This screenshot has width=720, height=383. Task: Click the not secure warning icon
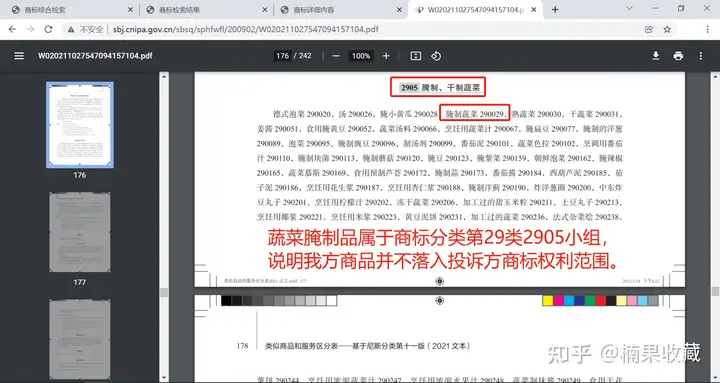71,29
